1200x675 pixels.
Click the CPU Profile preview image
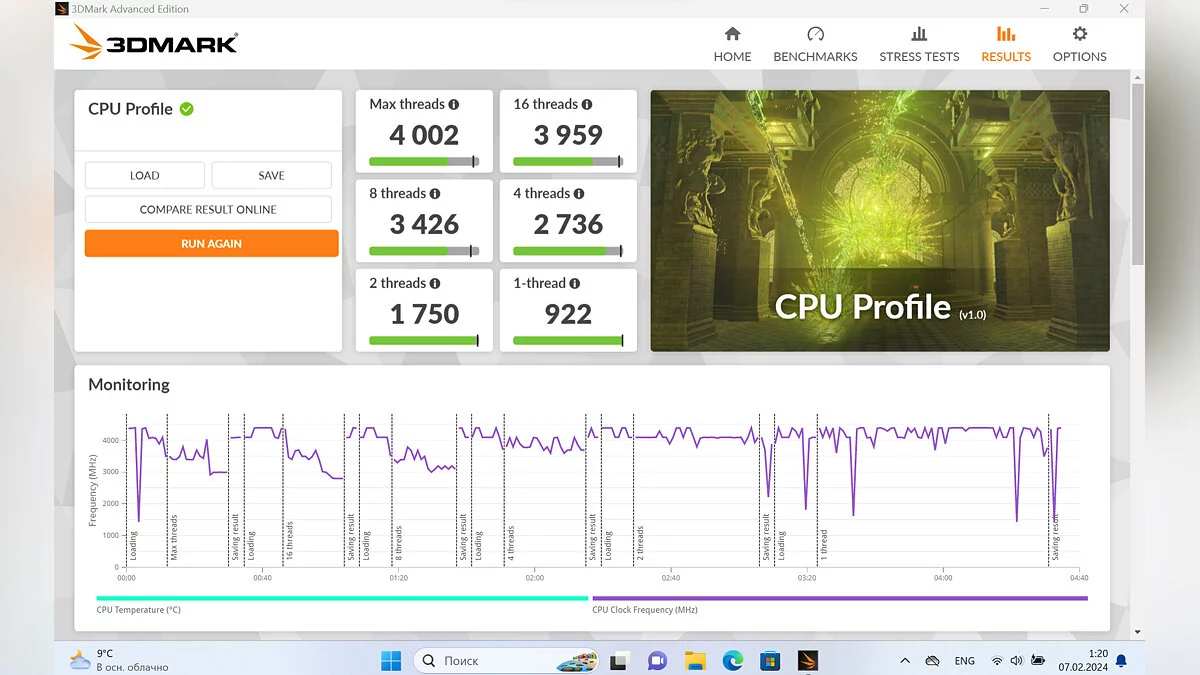[x=879, y=221]
